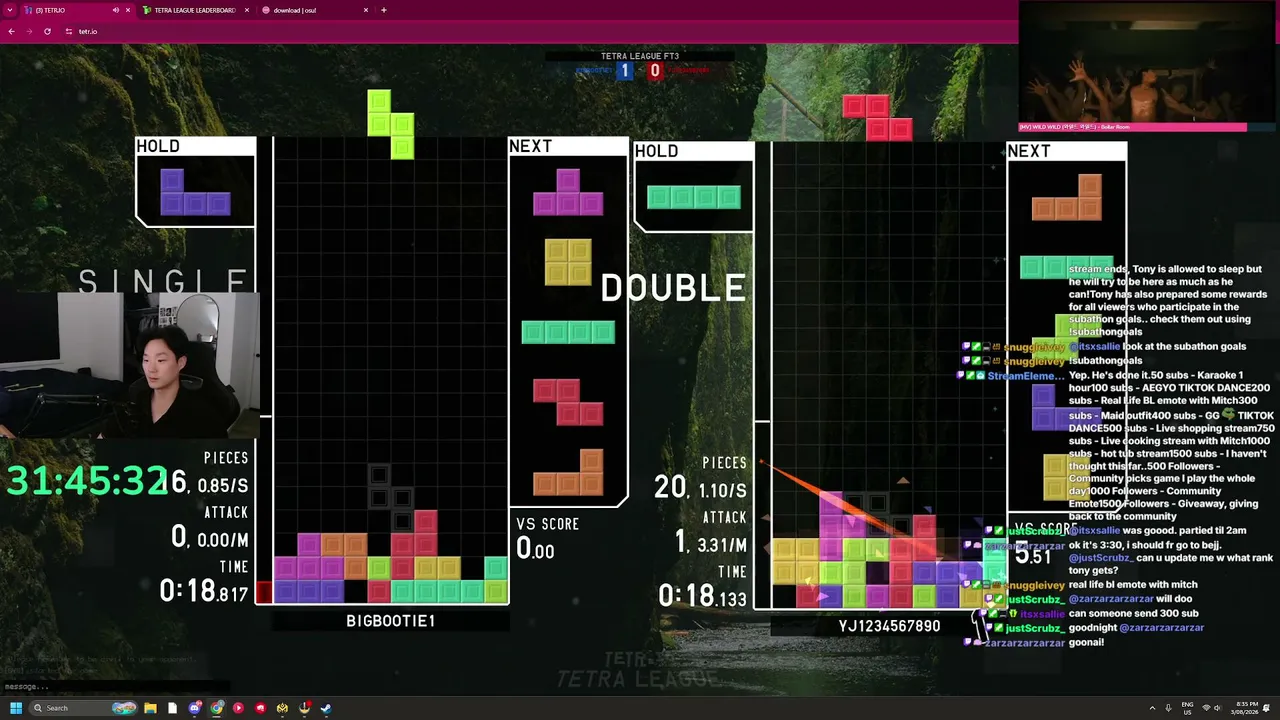Open the clock showing 8:35 PM

pyautogui.click(x=1247, y=708)
